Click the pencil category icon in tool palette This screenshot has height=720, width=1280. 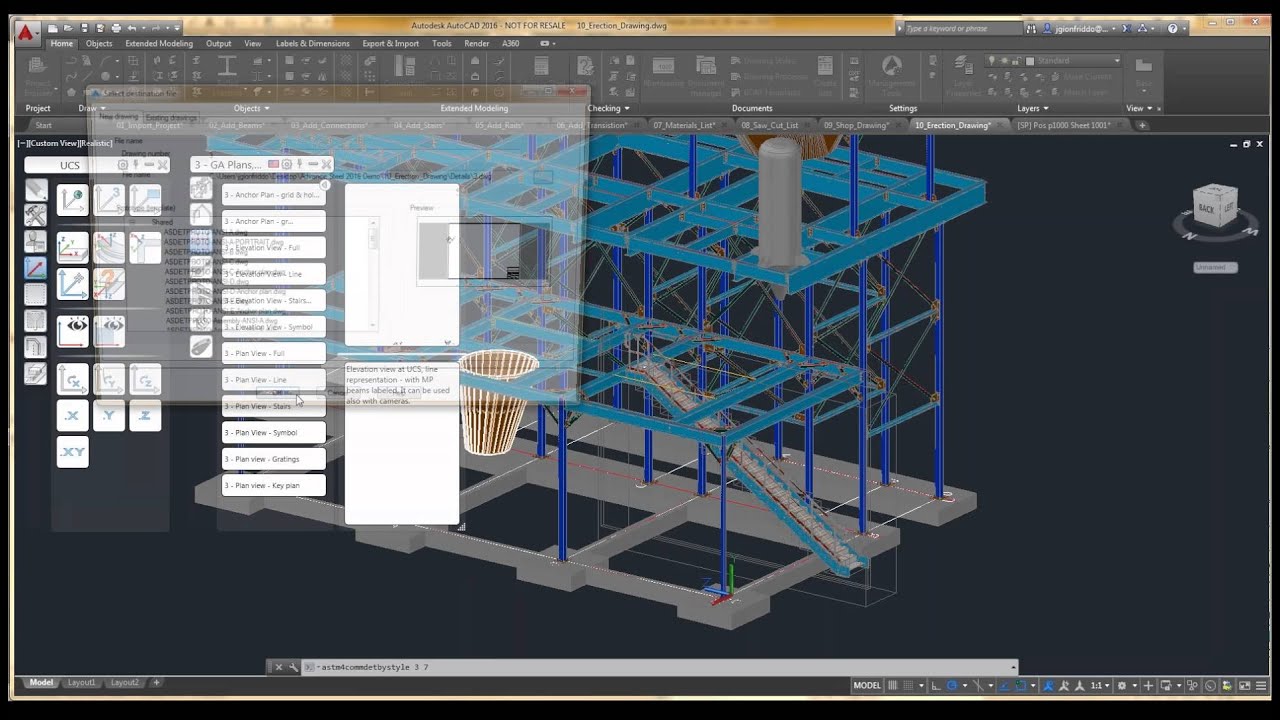point(35,190)
